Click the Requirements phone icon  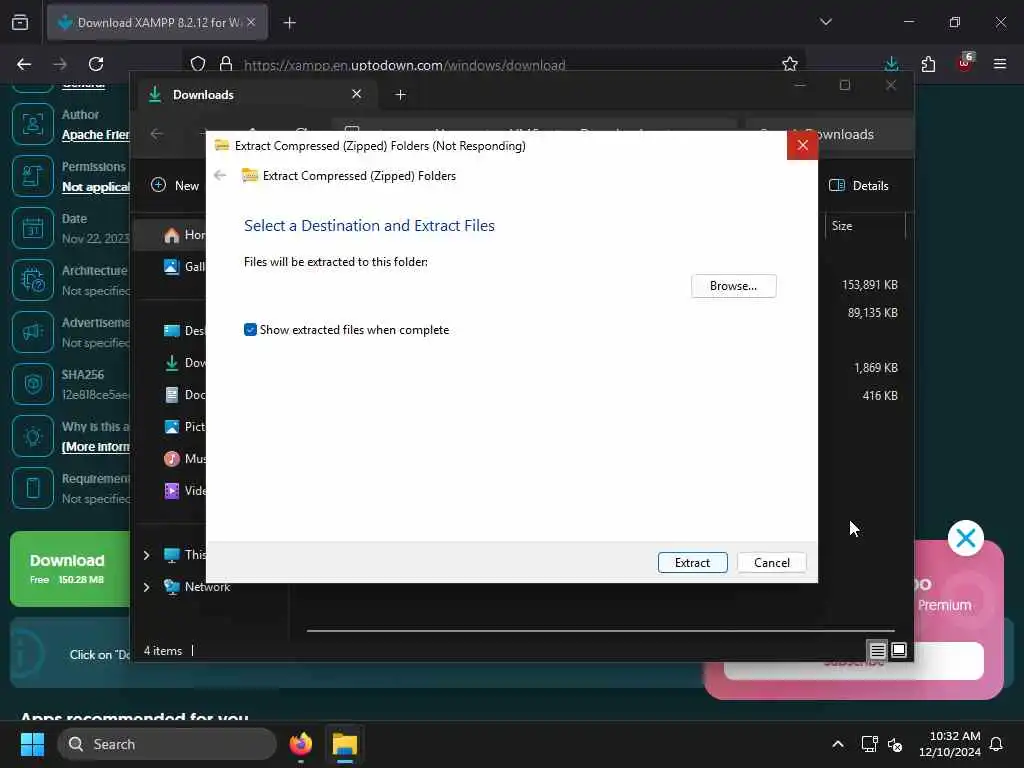(x=33, y=488)
